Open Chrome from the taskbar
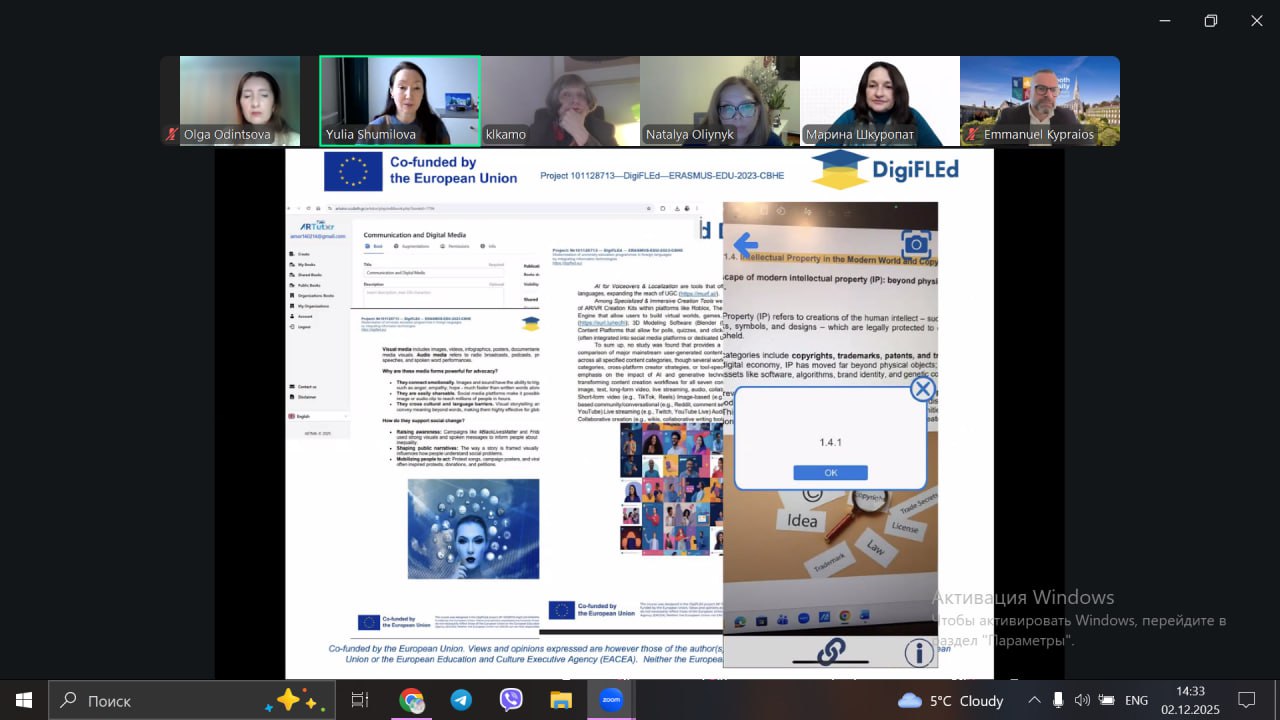 [411, 700]
